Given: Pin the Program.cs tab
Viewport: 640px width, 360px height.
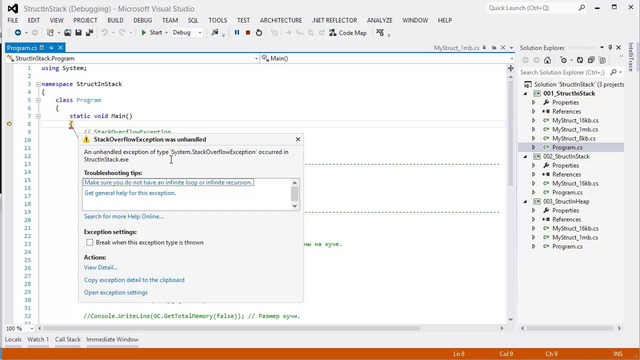Looking at the screenshot, I should tap(51, 48).
